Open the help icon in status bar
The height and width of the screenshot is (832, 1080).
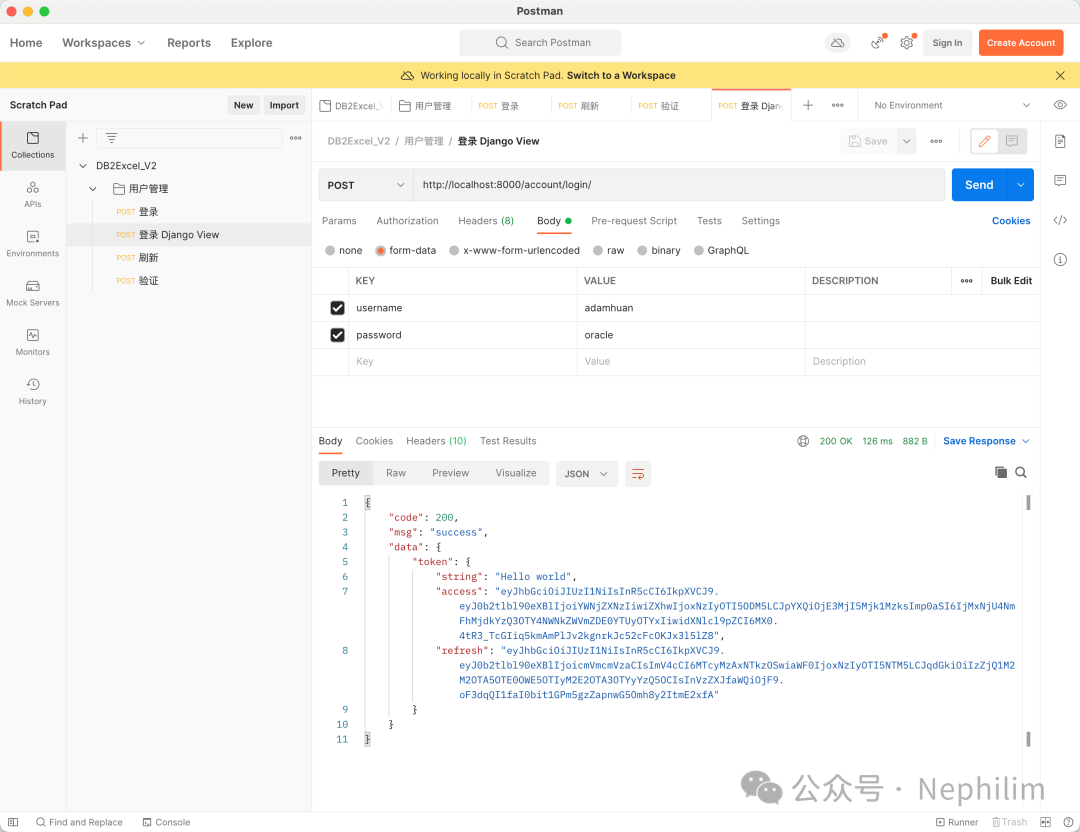[1068, 822]
